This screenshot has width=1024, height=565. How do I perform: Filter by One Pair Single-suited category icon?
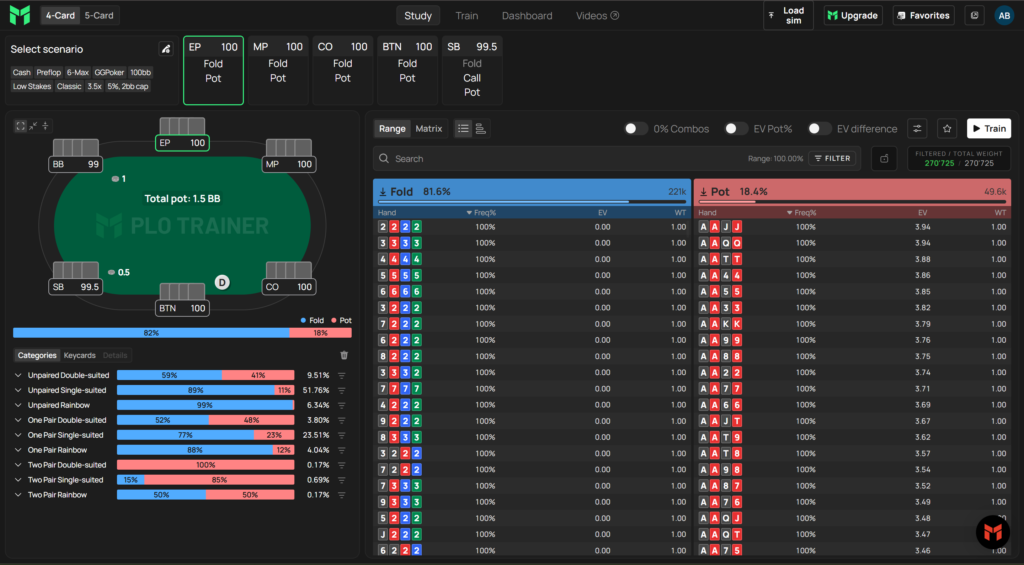(342, 435)
